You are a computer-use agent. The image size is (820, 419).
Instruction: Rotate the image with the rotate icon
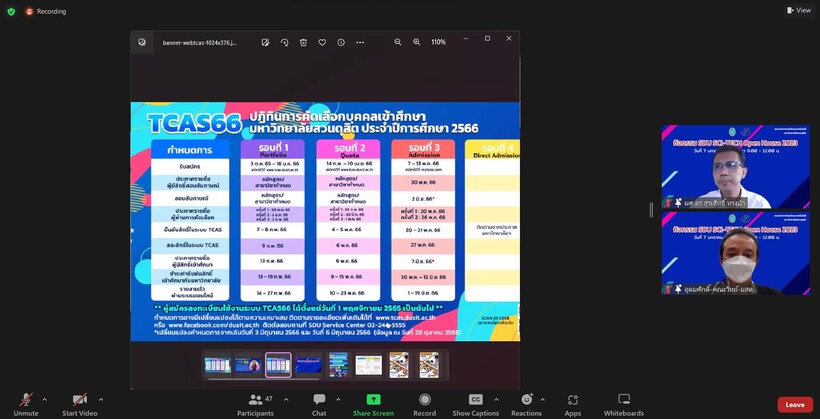pos(284,42)
